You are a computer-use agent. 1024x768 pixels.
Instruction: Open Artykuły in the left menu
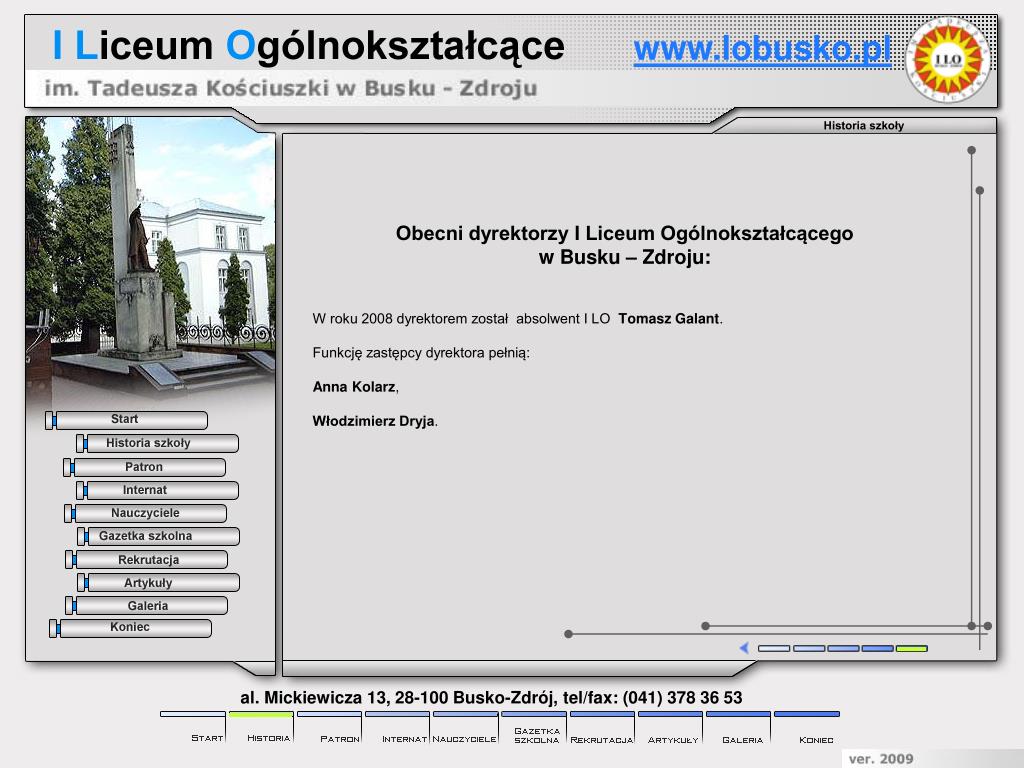point(158,583)
